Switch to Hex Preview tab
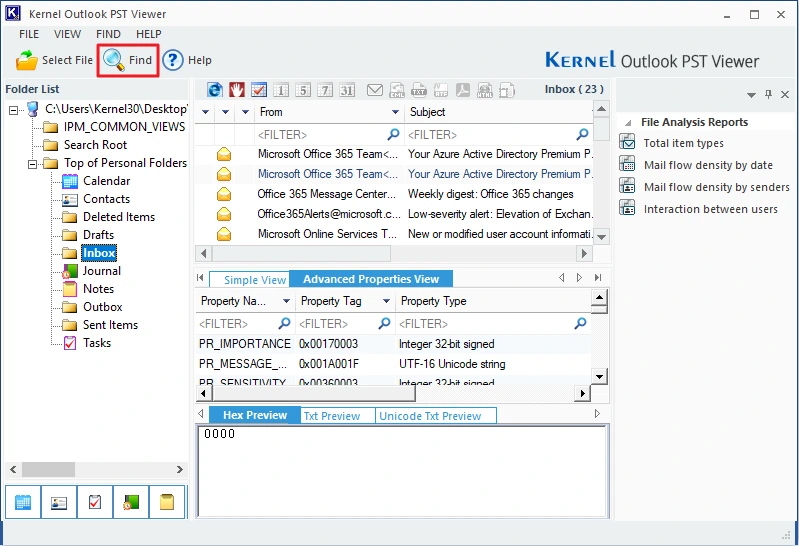Image resolution: width=799 pixels, height=546 pixels. click(255, 415)
